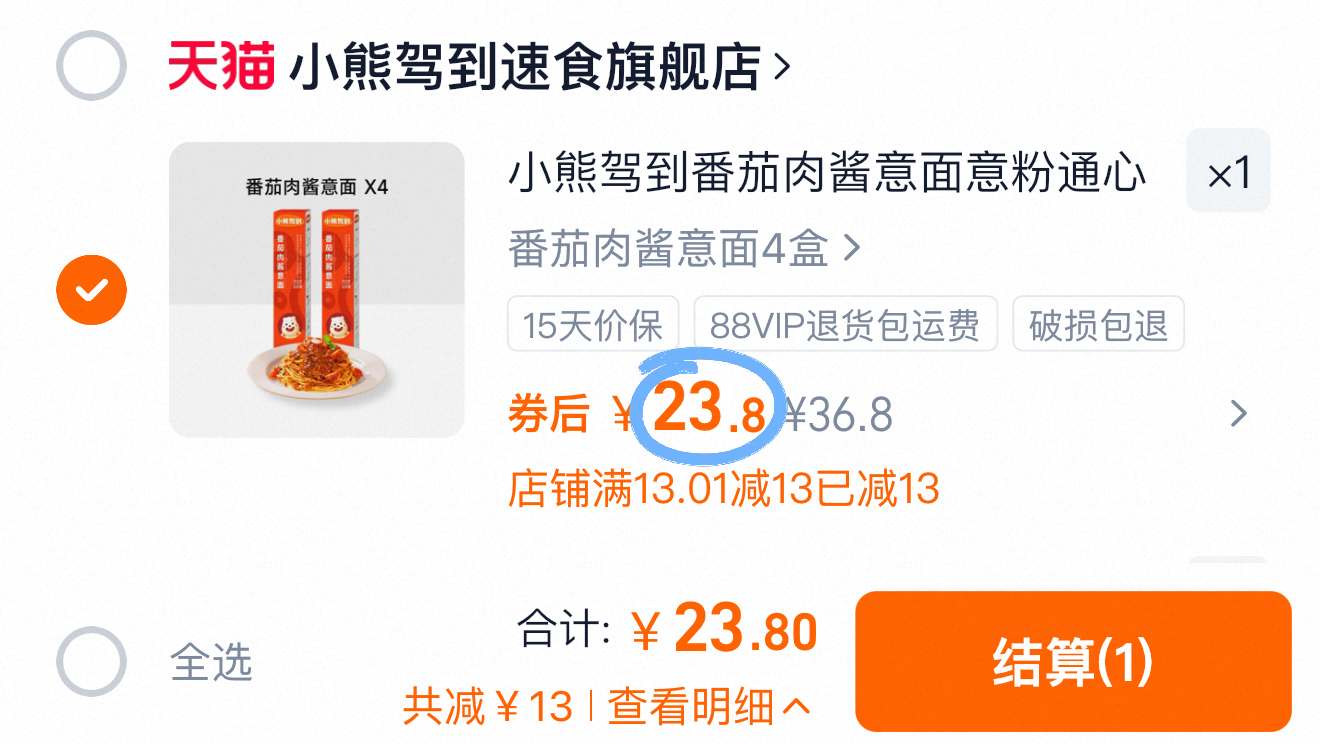Click the chevron after the store name
Viewport: 1320px width, 744px height.
782,67
